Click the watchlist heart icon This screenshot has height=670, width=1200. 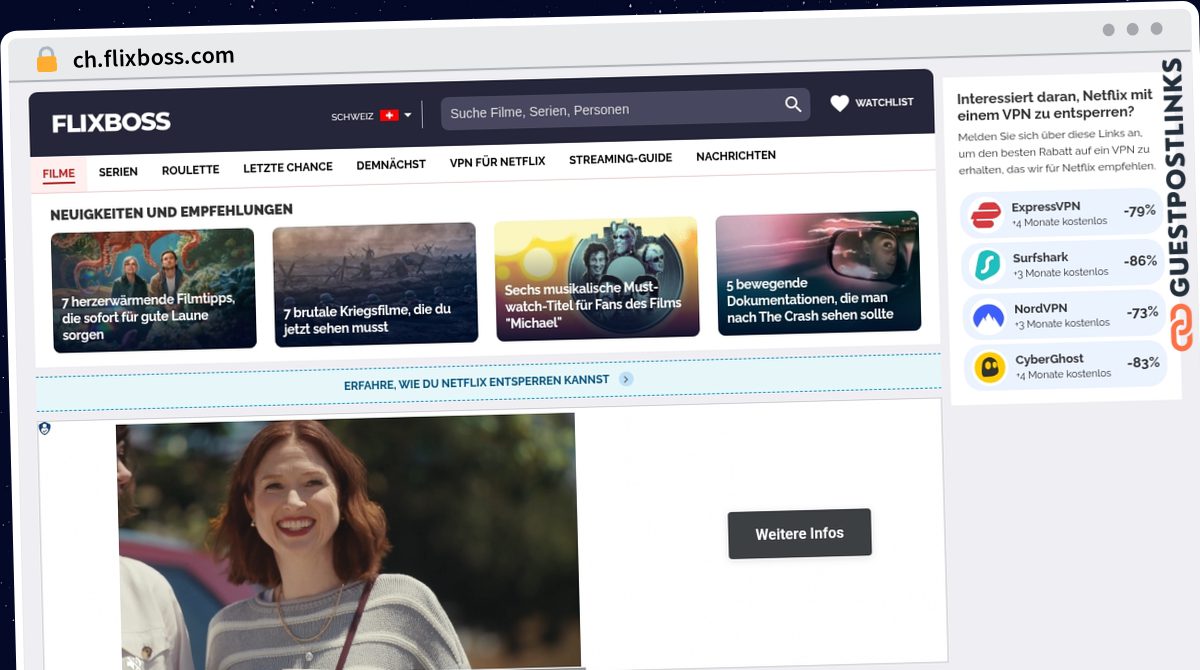[839, 102]
